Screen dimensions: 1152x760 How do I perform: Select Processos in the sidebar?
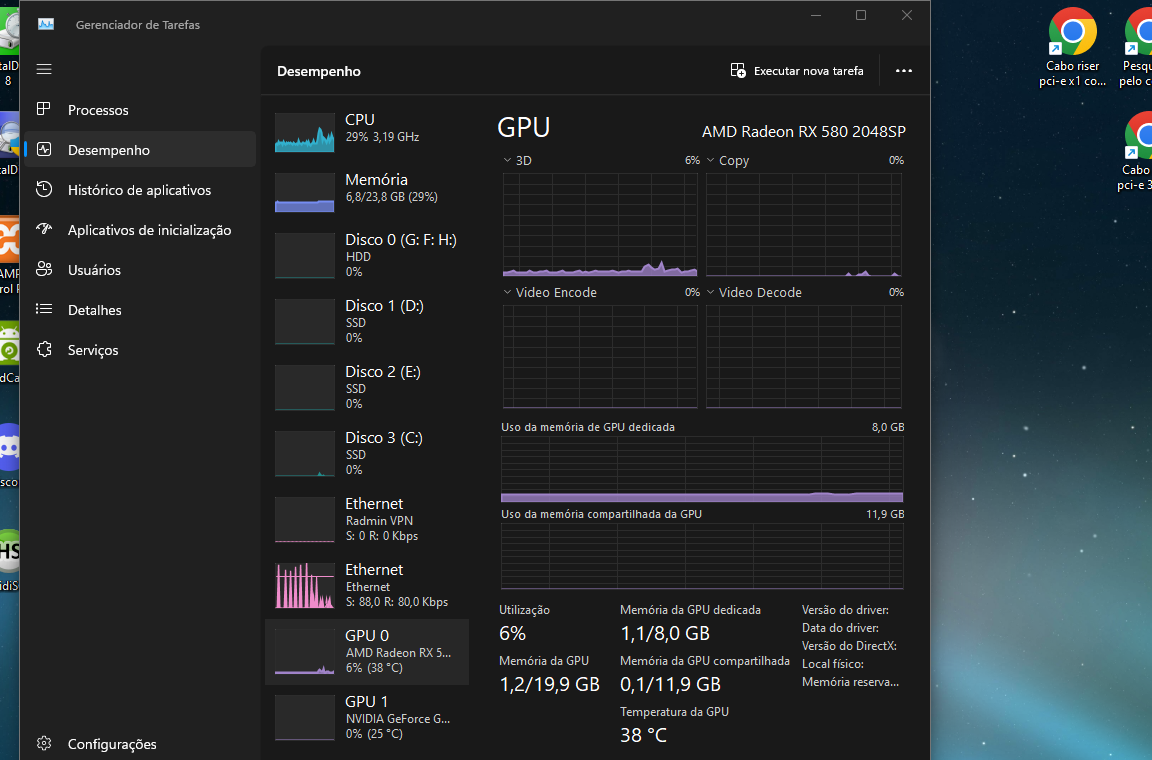click(140, 110)
